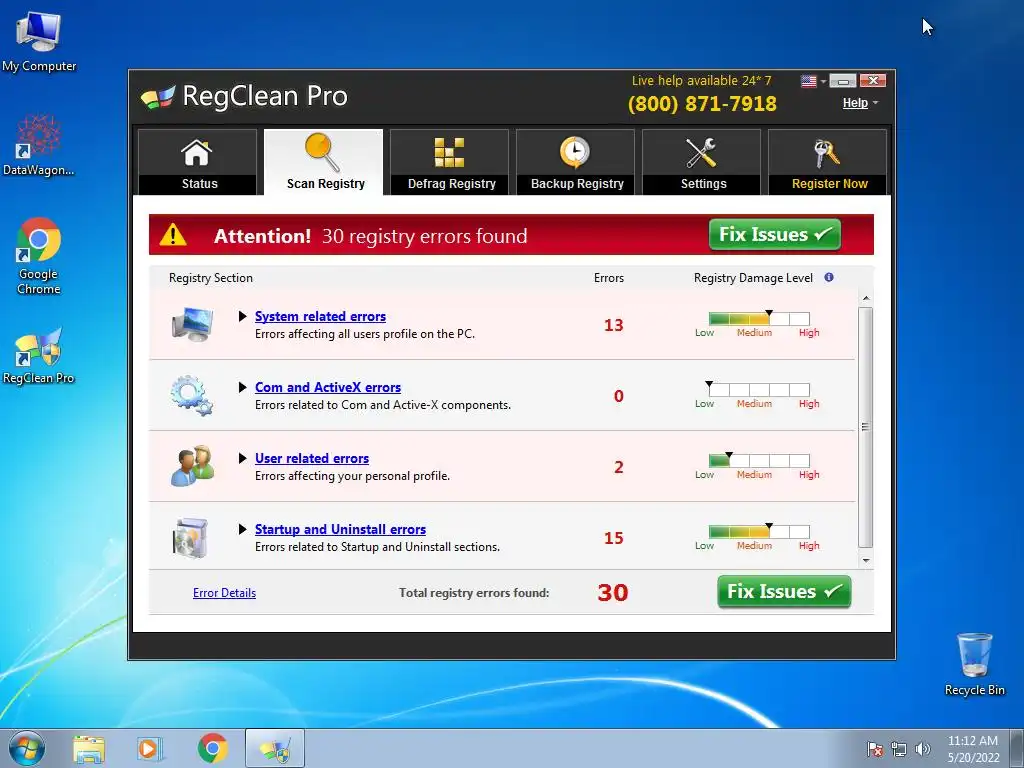
Task: Open Com and ActiveX errors link
Action: [328, 387]
